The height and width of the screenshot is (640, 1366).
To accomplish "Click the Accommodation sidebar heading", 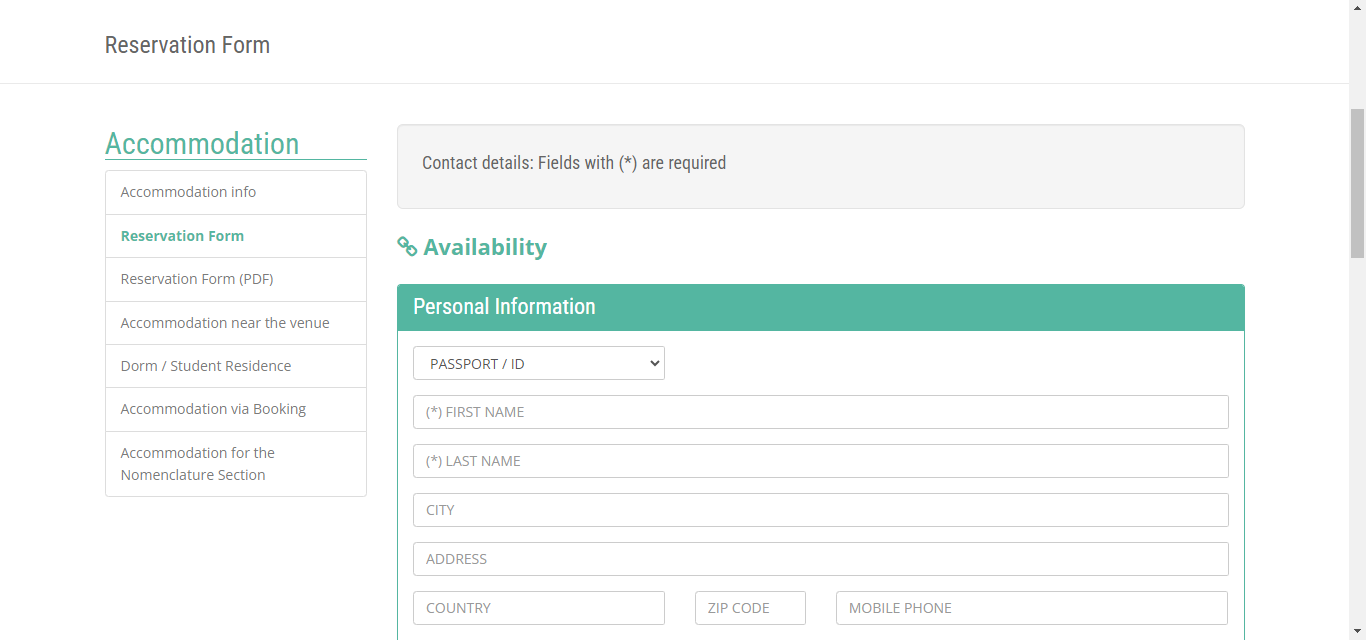I will click(202, 143).
